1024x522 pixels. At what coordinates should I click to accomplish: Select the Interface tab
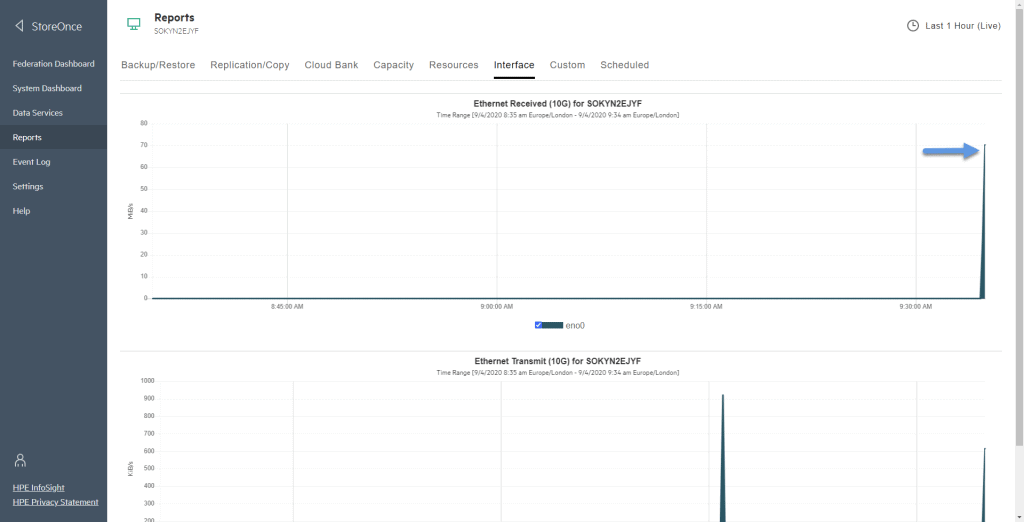click(514, 65)
